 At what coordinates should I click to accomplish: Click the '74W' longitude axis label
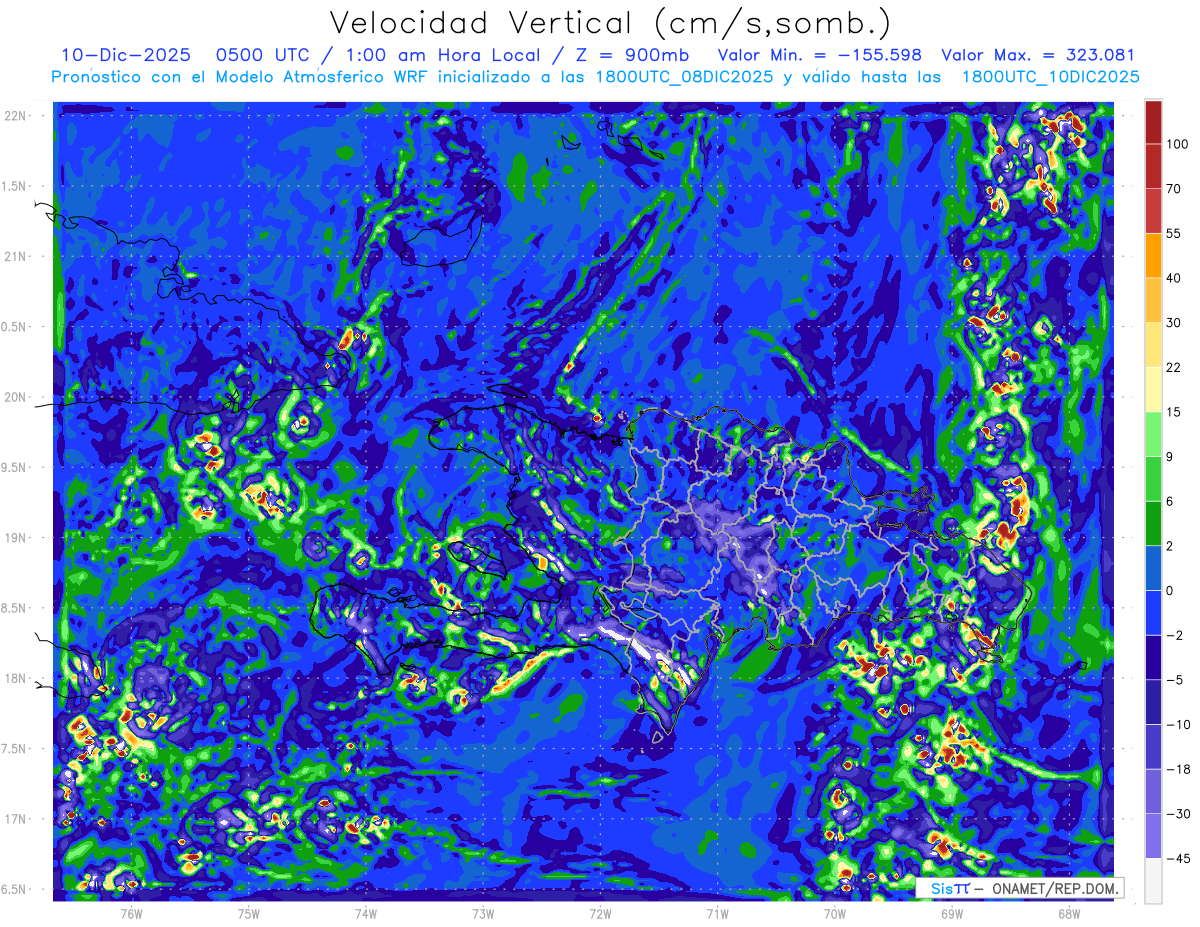tap(365, 913)
